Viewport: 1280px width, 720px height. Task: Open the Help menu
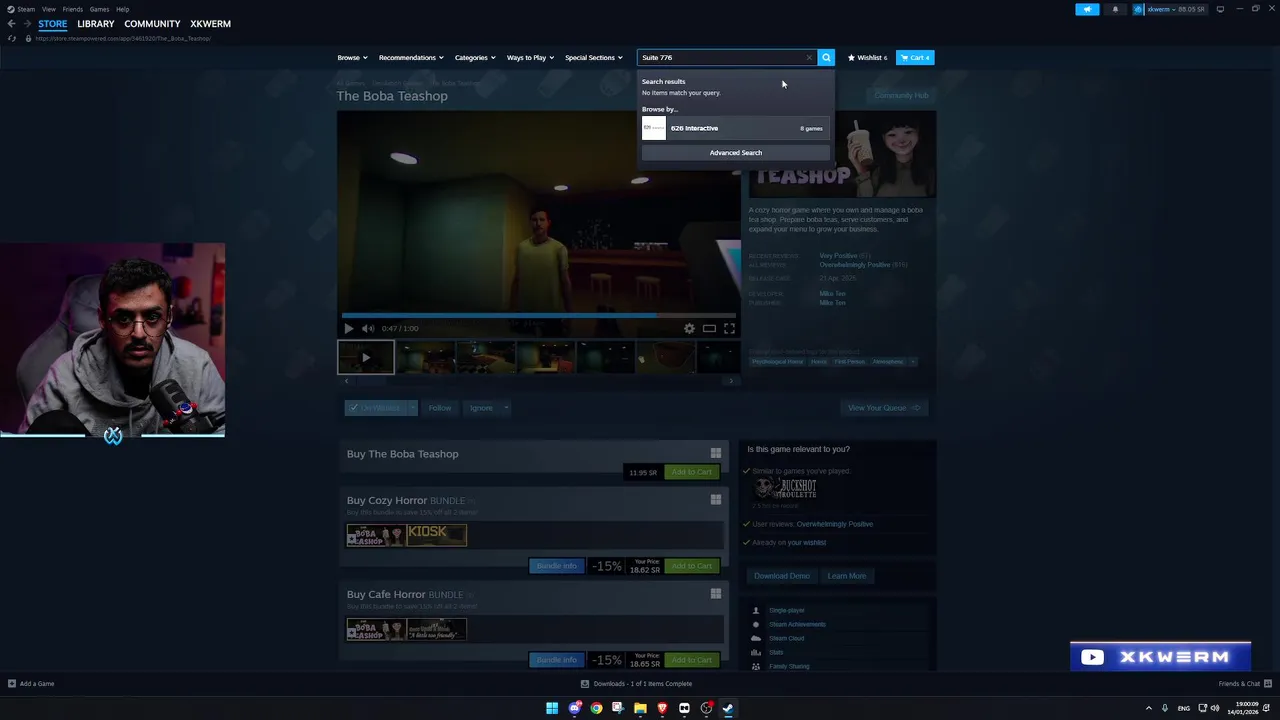(122, 9)
